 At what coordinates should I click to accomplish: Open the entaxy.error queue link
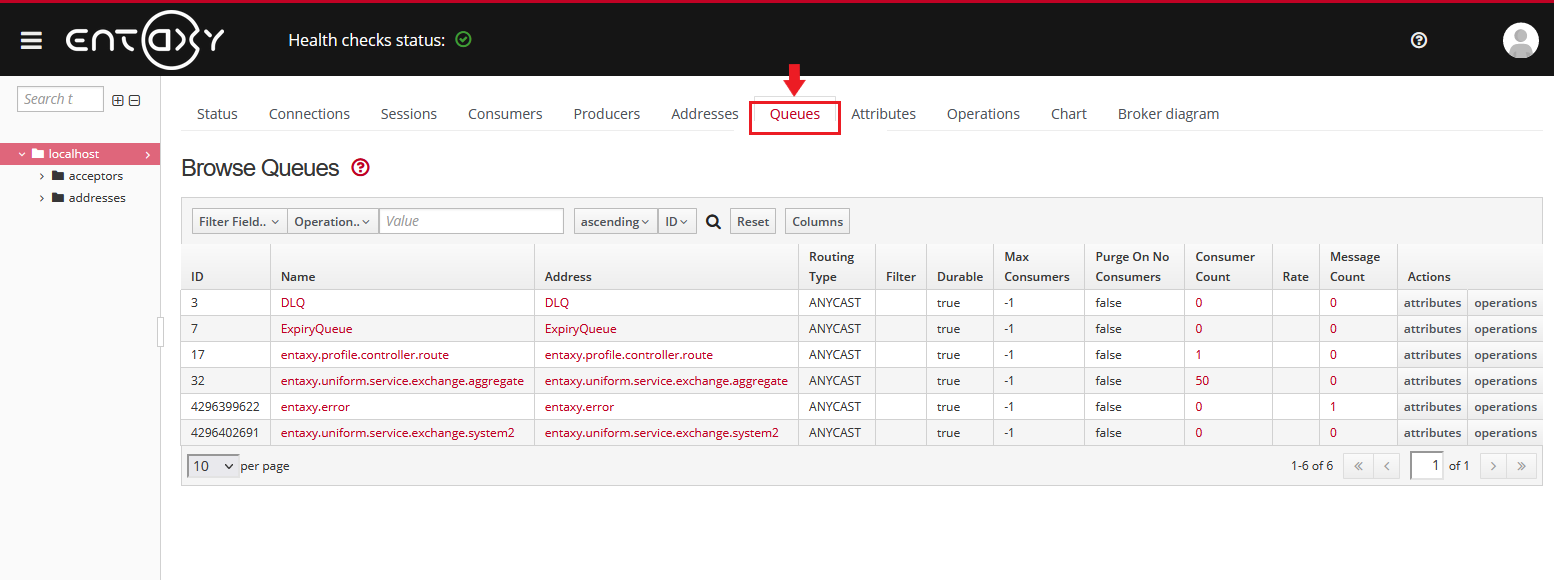[x=315, y=407]
